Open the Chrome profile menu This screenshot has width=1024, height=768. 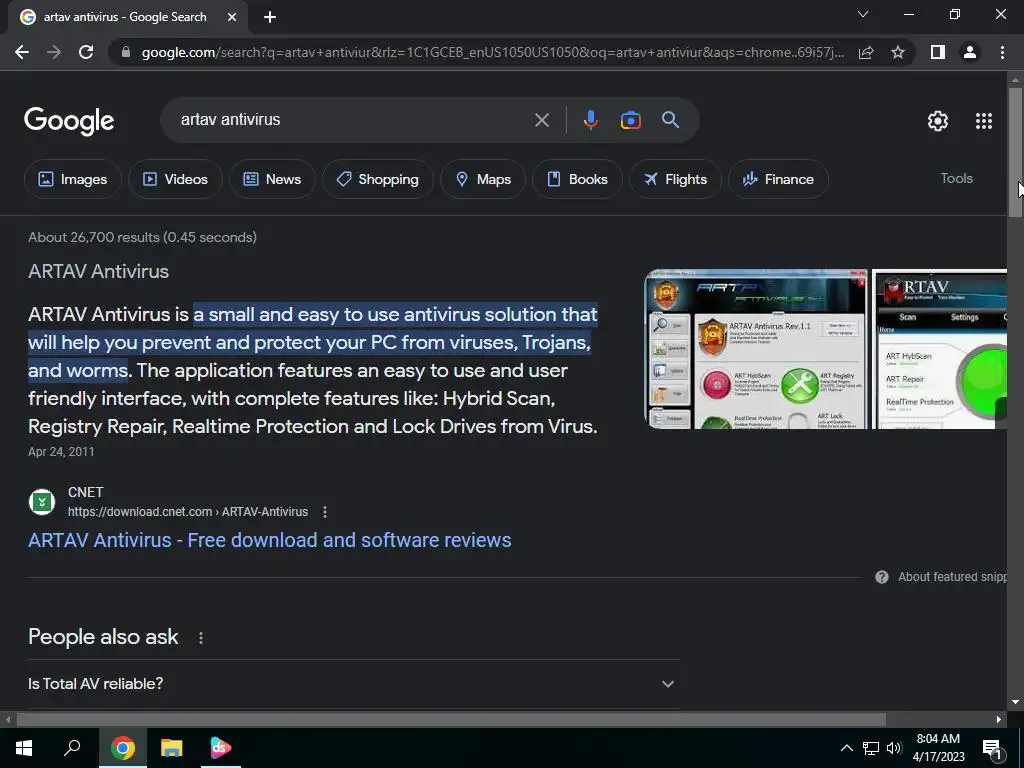tap(970, 52)
